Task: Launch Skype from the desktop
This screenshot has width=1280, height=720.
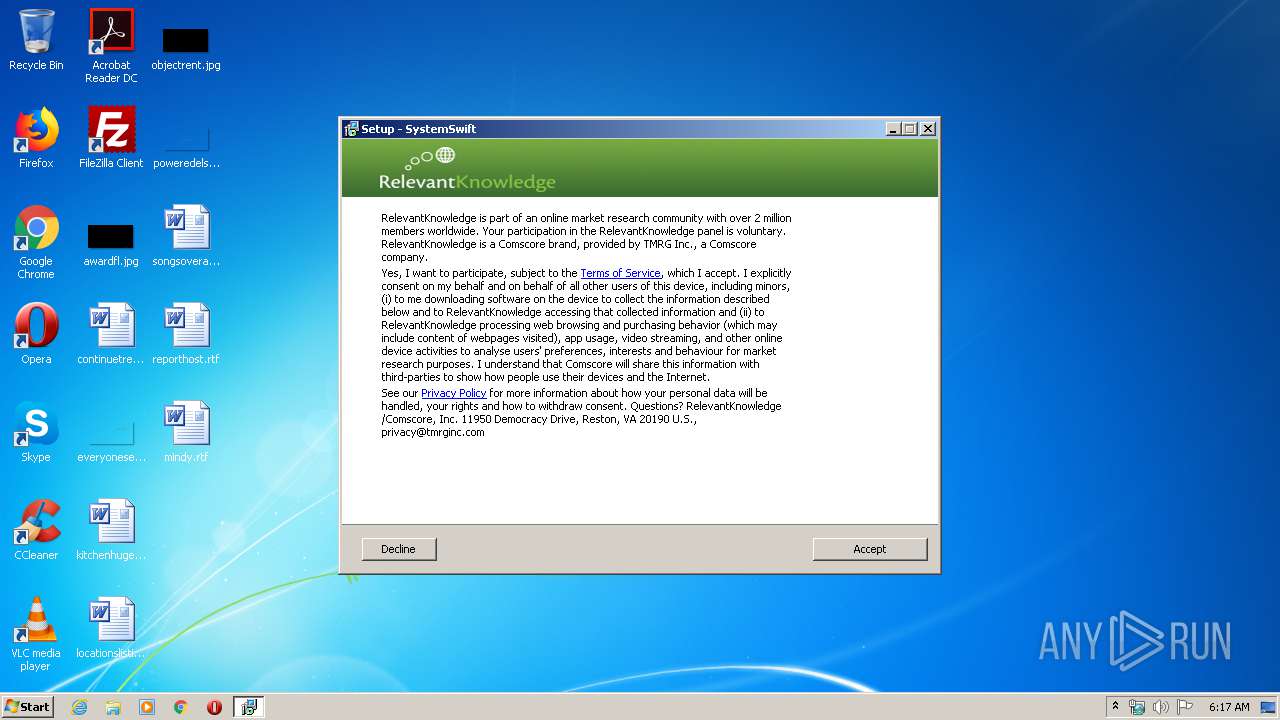Action: 36,432
